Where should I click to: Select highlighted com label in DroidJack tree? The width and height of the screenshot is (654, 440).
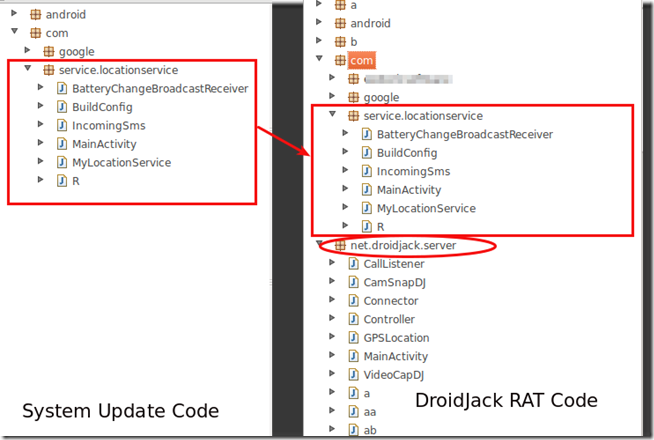361,61
